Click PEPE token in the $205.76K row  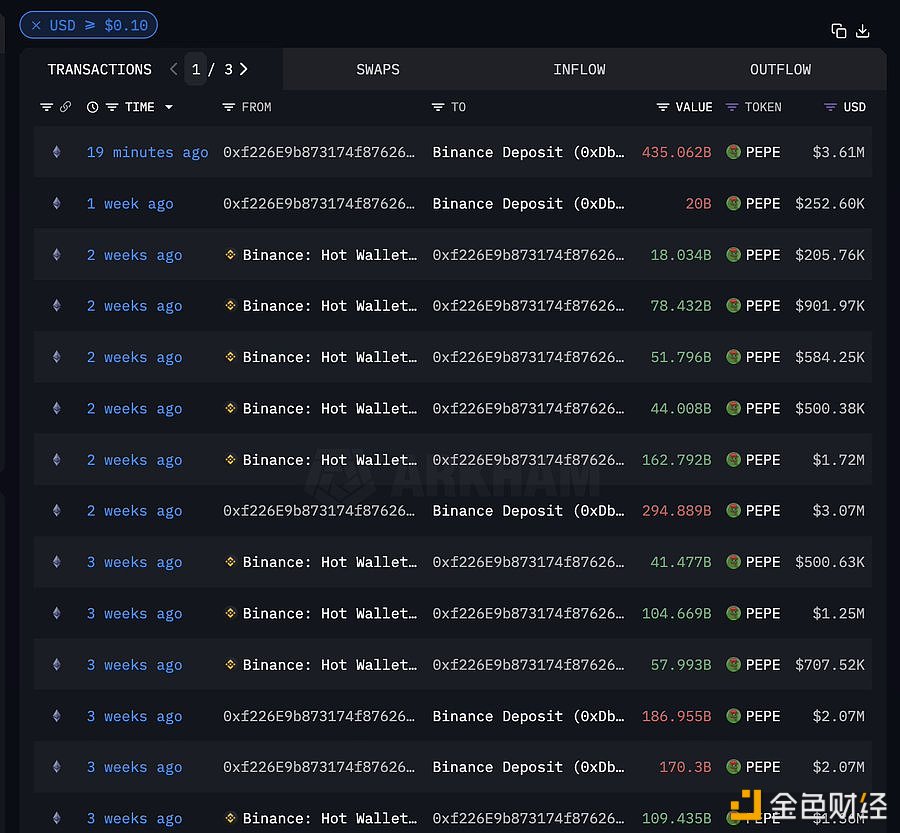(753, 255)
